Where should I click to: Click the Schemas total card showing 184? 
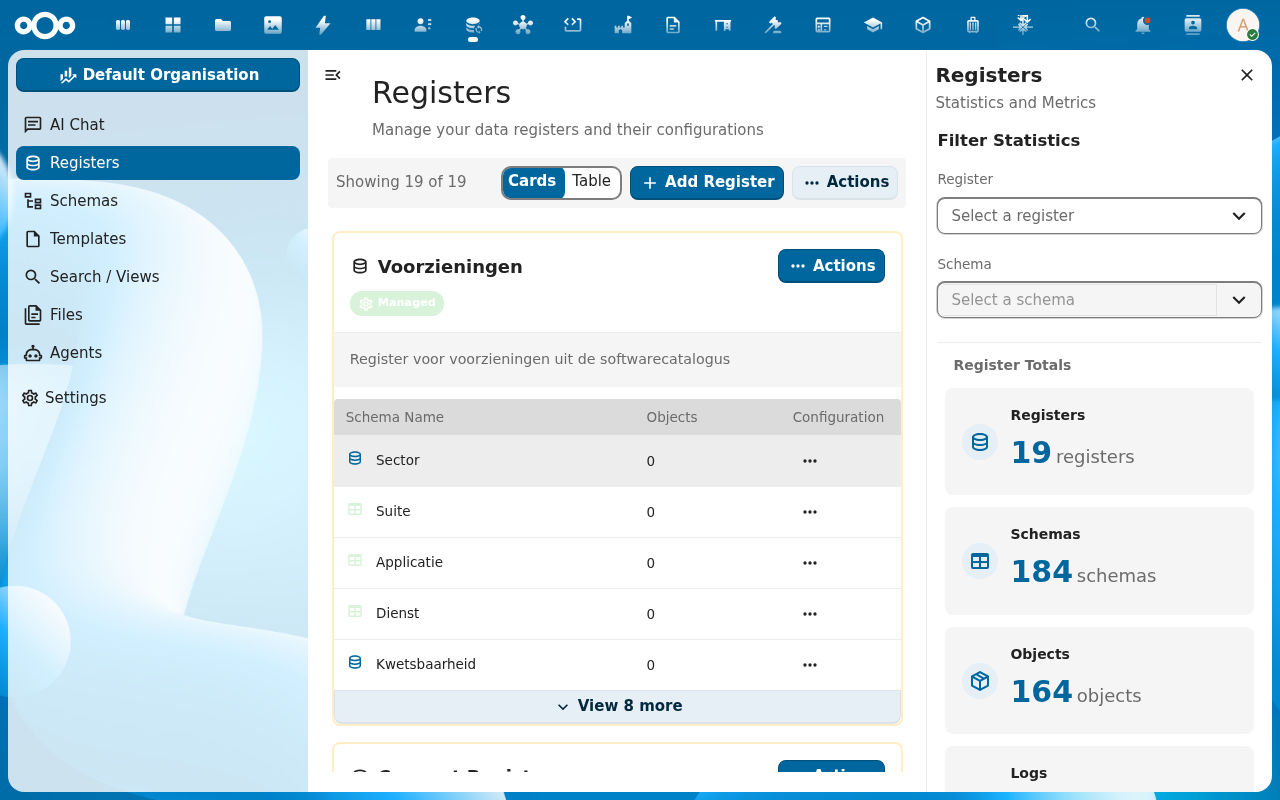pos(1099,561)
